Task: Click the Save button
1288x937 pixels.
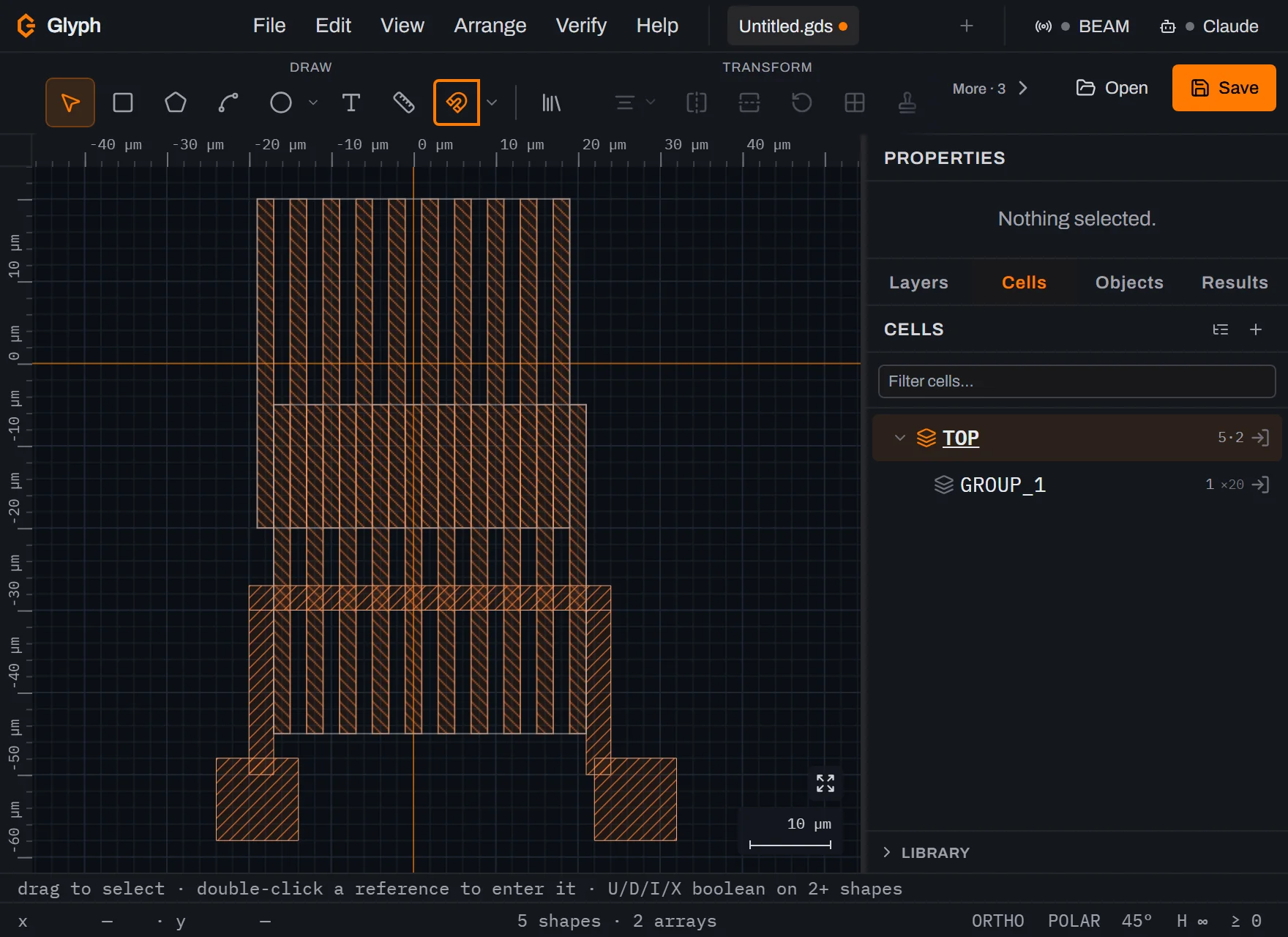Action: [x=1224, y=88]
